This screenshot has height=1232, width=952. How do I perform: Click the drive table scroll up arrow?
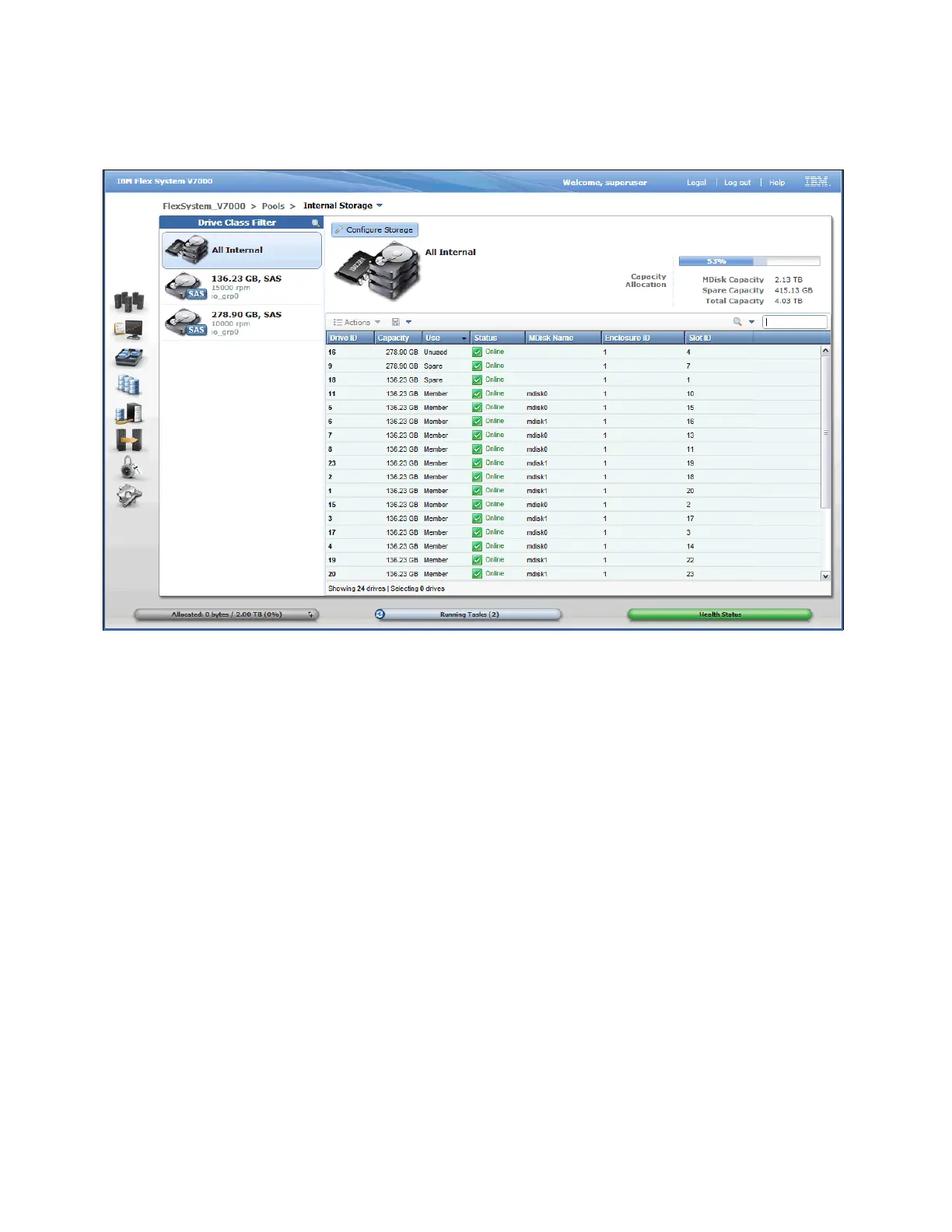(x=826, y=351)
